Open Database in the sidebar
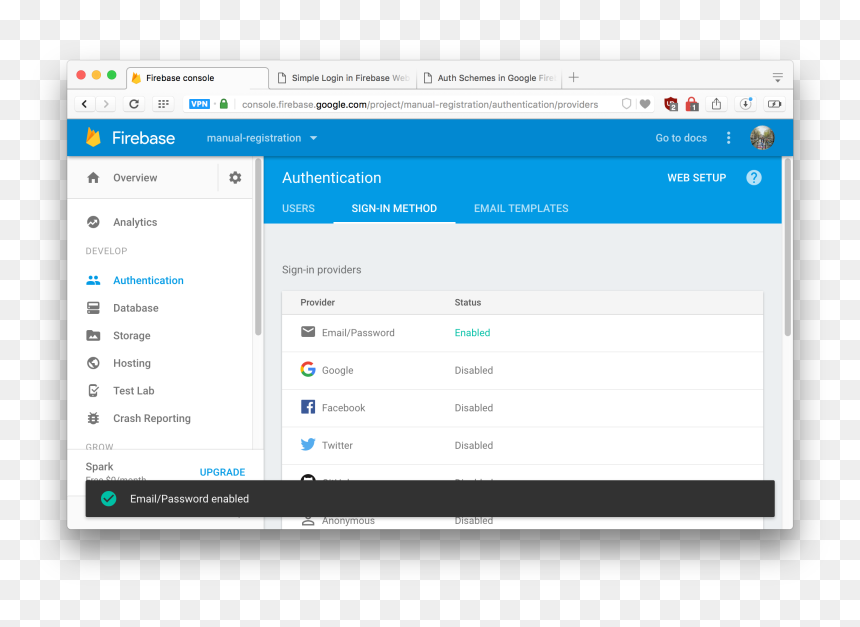Image resolution: width=860 pixels, height=627 pixels. 135,308
